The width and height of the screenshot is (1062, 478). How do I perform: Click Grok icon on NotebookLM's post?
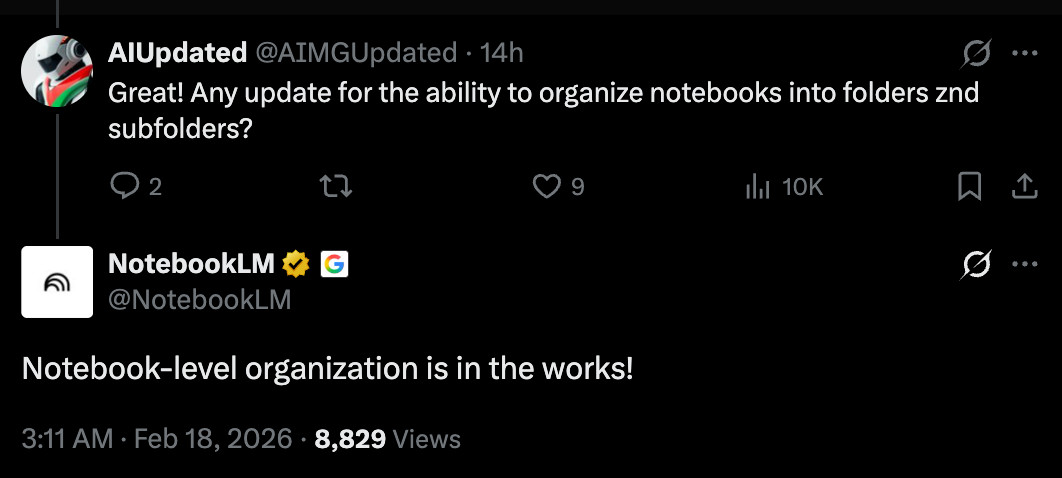[975, 265]
